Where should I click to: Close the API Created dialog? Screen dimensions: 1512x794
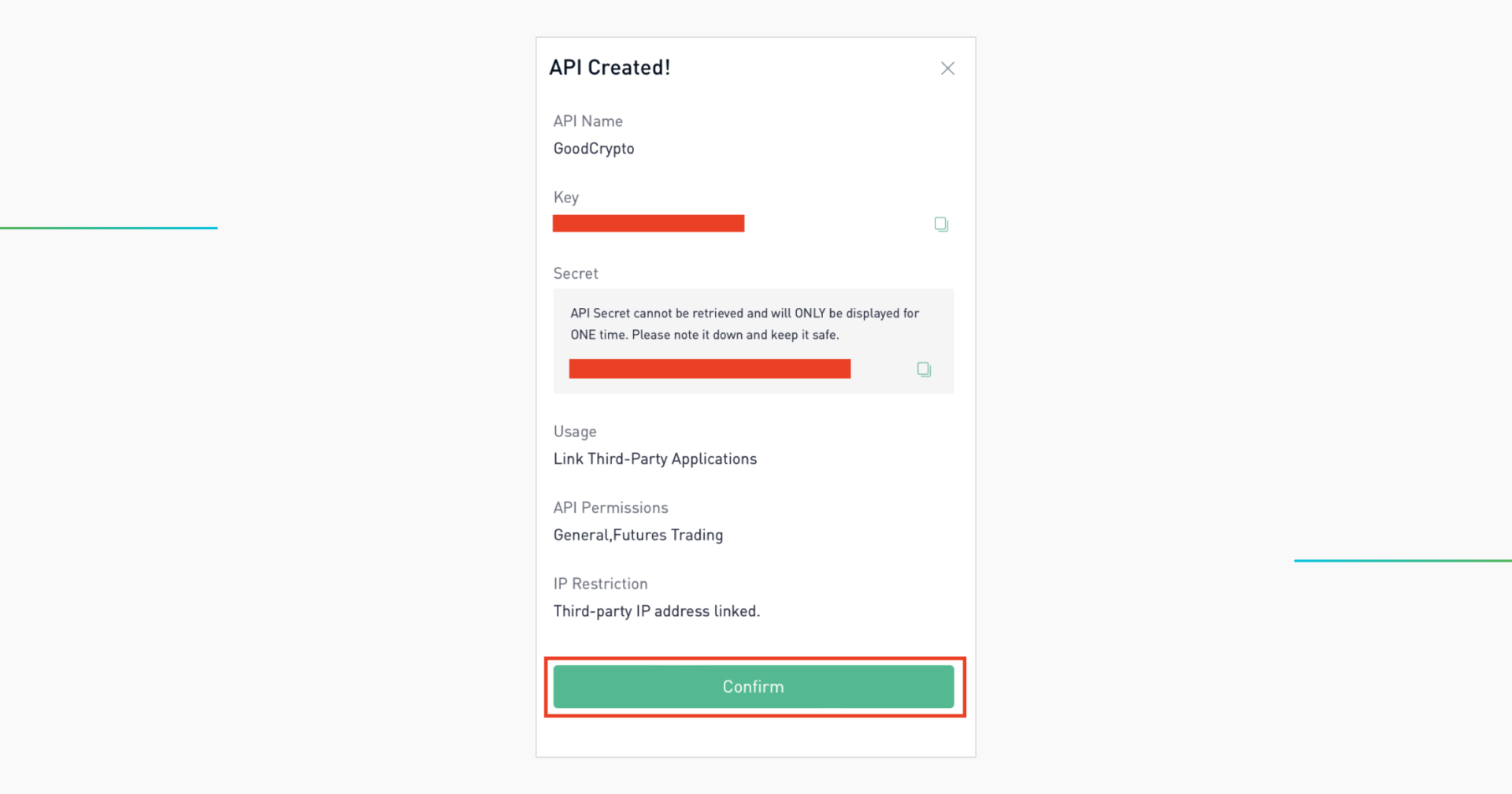947,69
